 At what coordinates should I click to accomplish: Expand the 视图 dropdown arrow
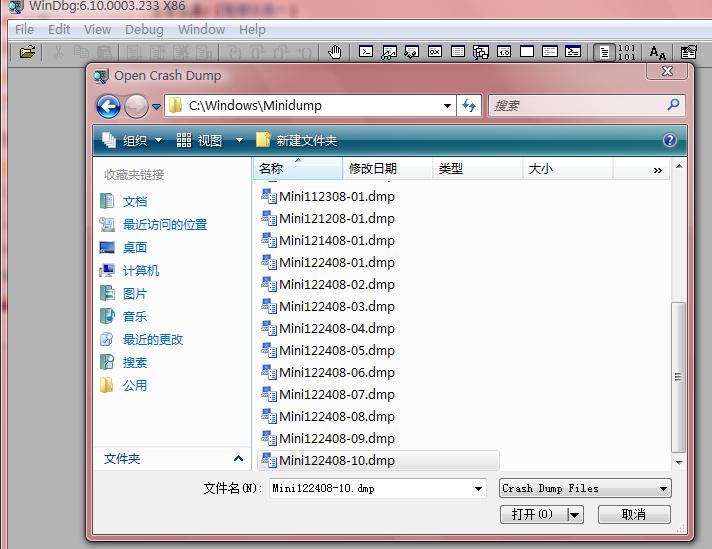click(239, 140)
